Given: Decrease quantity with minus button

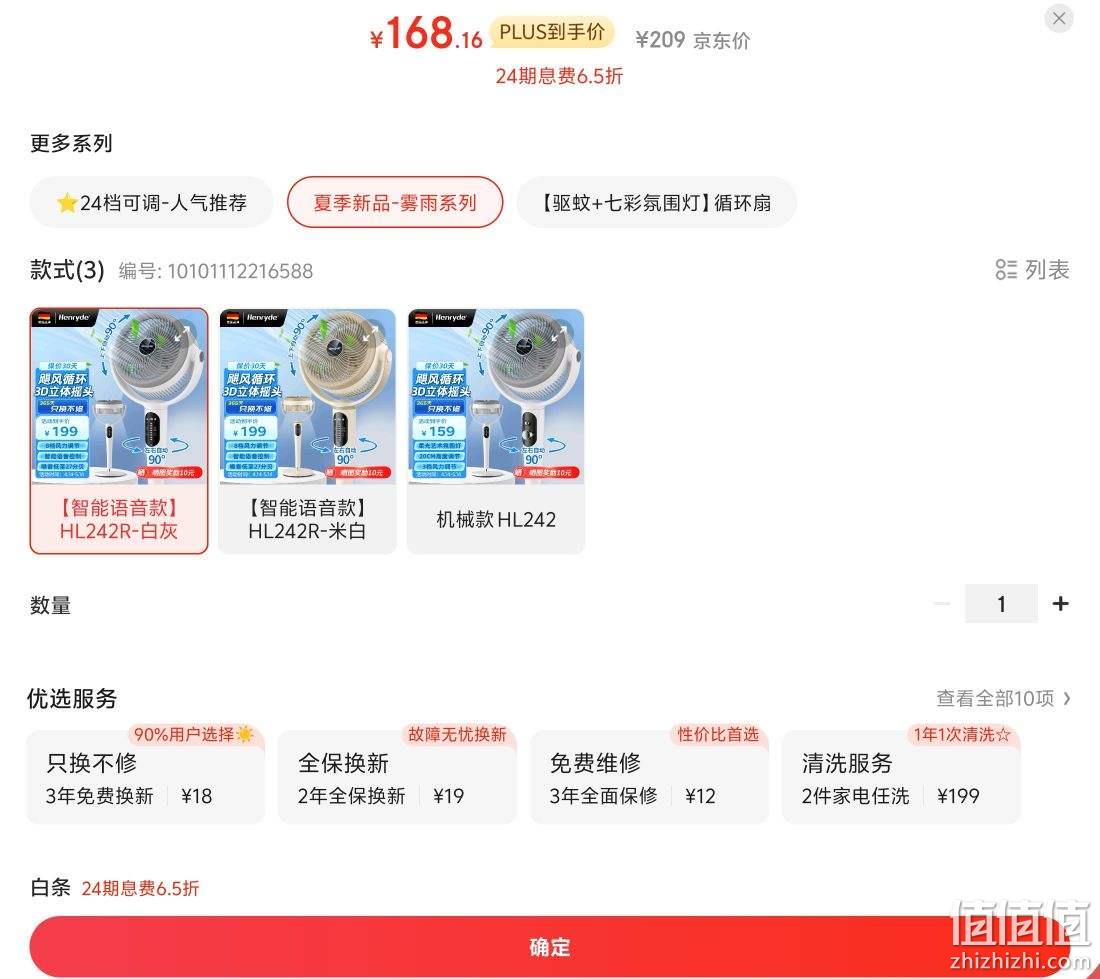Looking at the screenshot, I should coord(942,603).
